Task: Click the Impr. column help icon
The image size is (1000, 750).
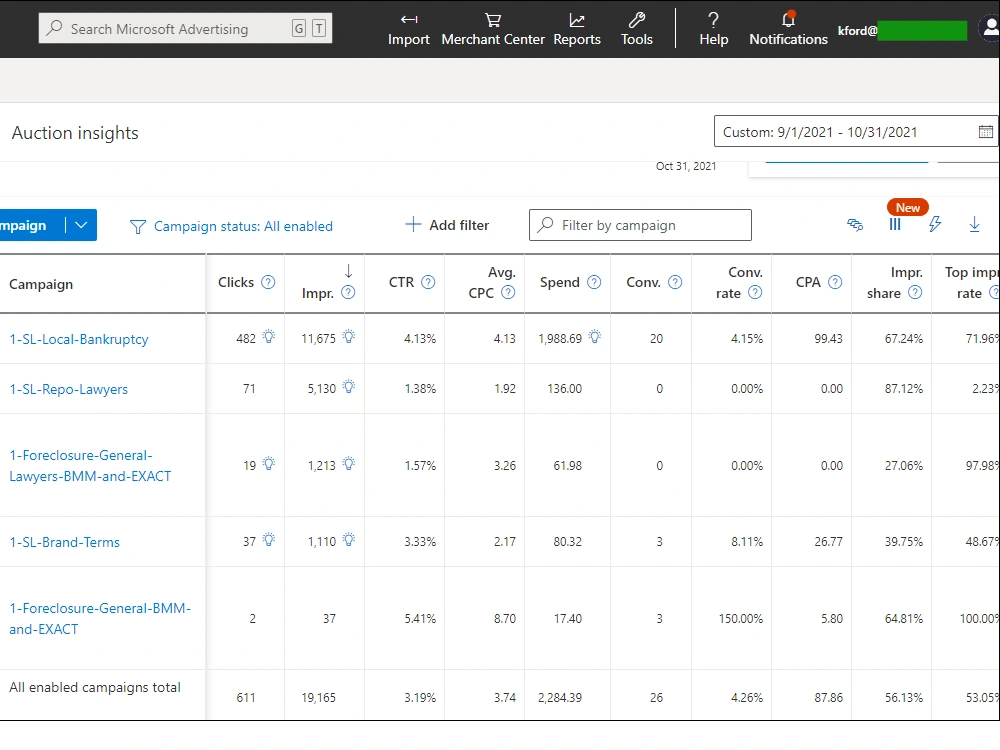Action: pos(348,292)
